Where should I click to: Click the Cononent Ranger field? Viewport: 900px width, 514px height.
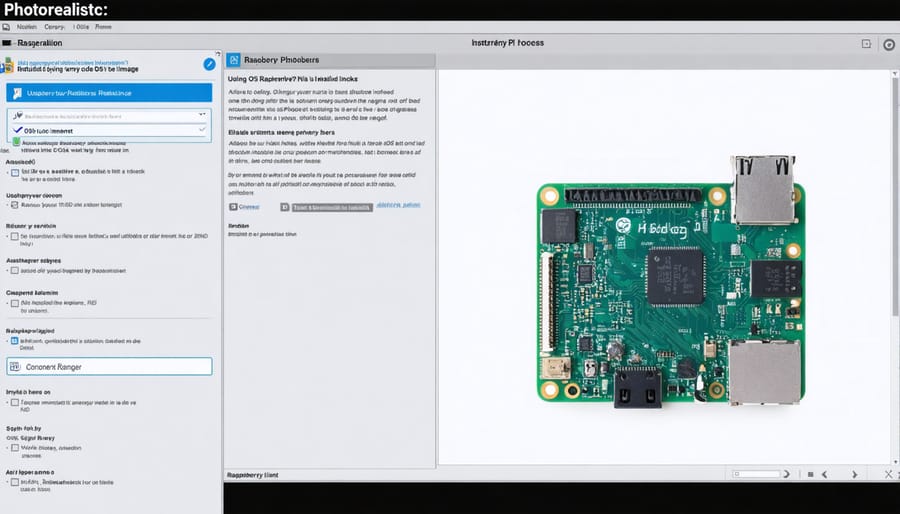[109, 367]
